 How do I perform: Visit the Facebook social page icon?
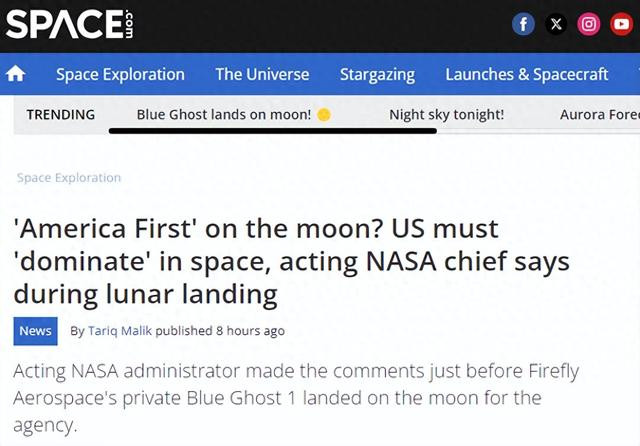click(523, 24)
